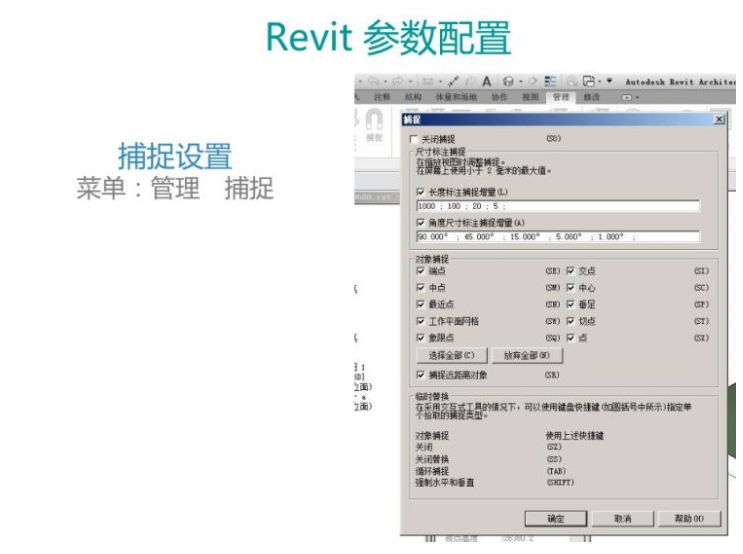
Task: Click the Redo icon in quick access toolbar
Action: 397,82
